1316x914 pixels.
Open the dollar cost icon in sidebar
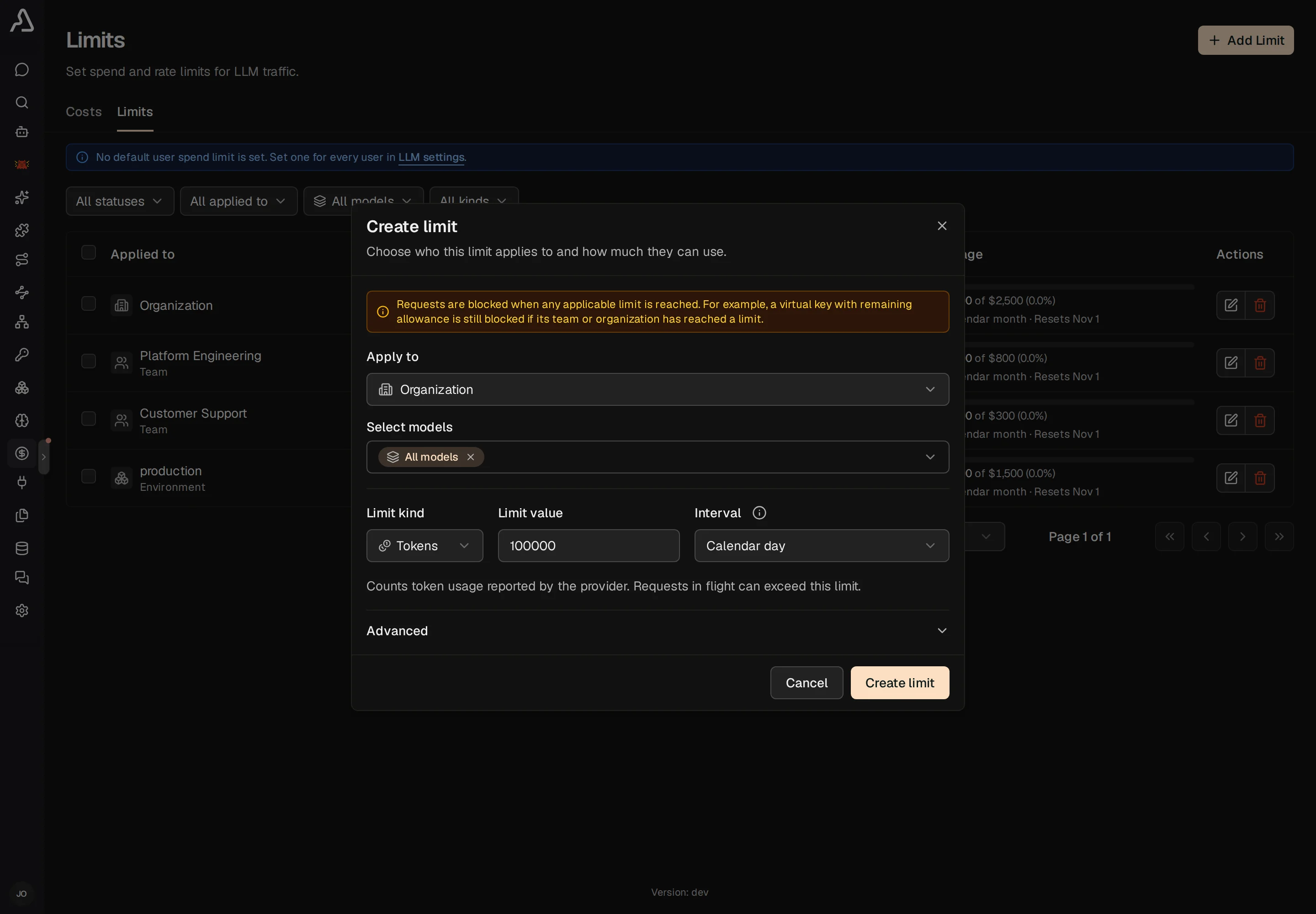[22, 453]
